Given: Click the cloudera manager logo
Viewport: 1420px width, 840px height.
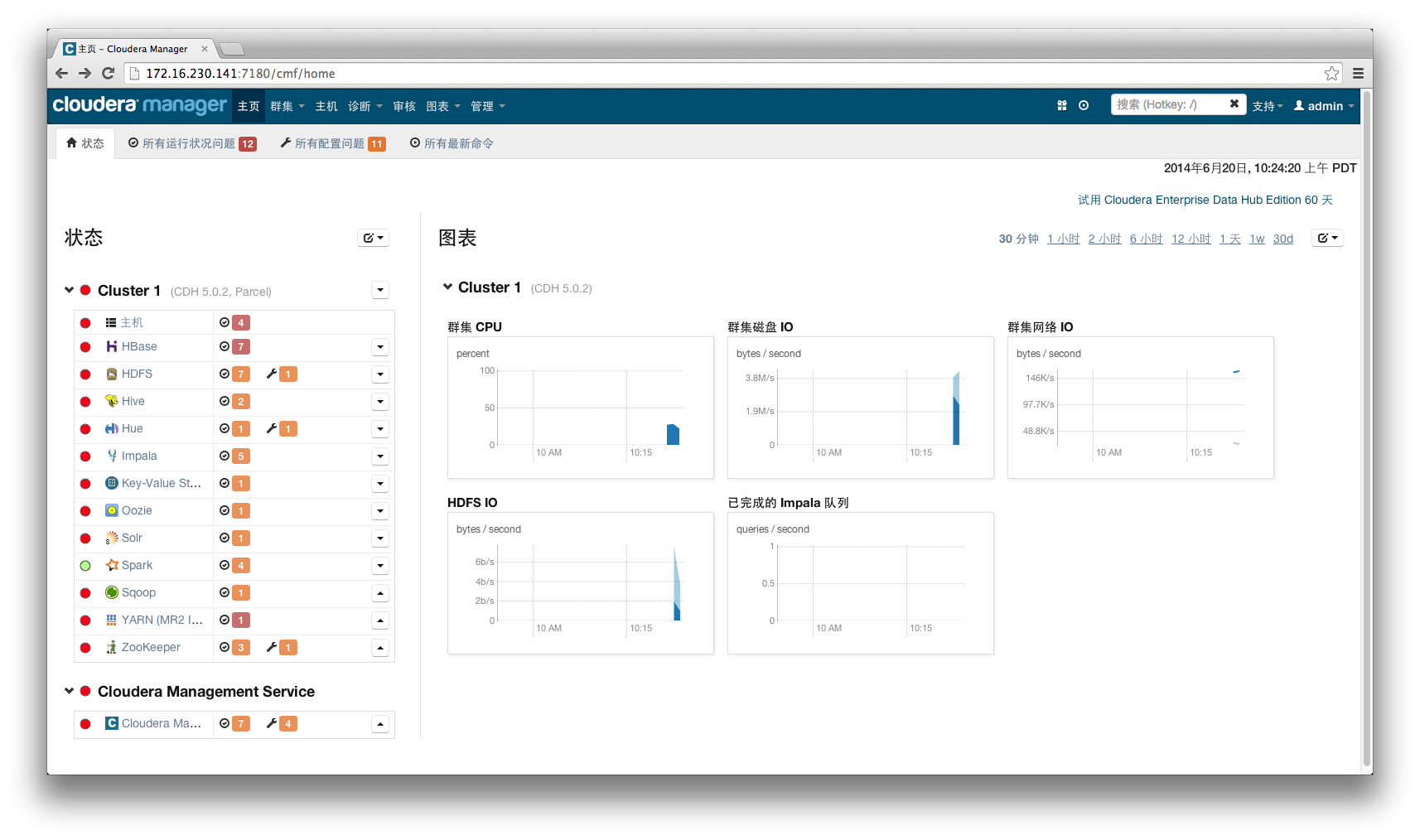Looking at the screenshot, I should point(139,105).
